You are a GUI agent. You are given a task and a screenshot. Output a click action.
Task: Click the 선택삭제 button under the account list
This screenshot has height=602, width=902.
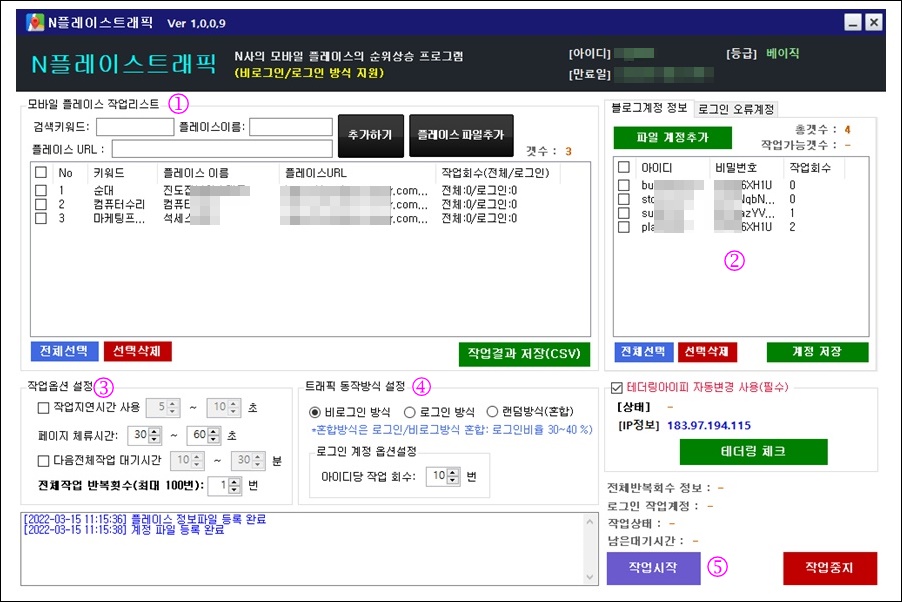(x=707, y=352)
